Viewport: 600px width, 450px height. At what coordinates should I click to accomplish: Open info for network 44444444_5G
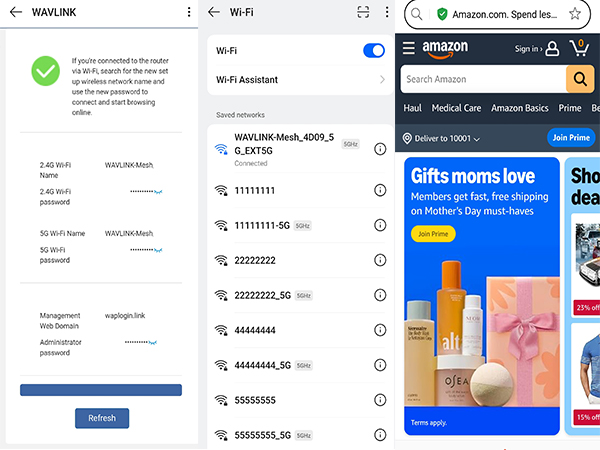380,365
